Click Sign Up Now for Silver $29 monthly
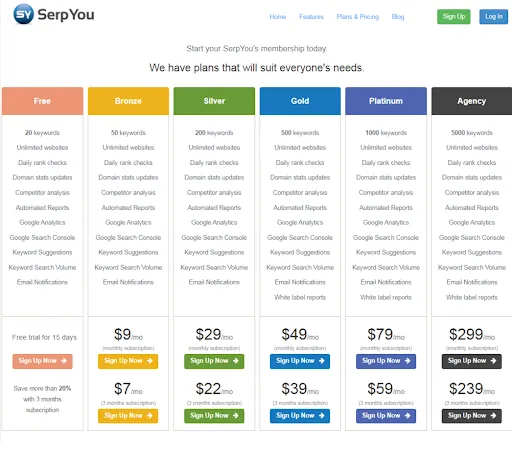Screen dimensions: 512x449 214,361
